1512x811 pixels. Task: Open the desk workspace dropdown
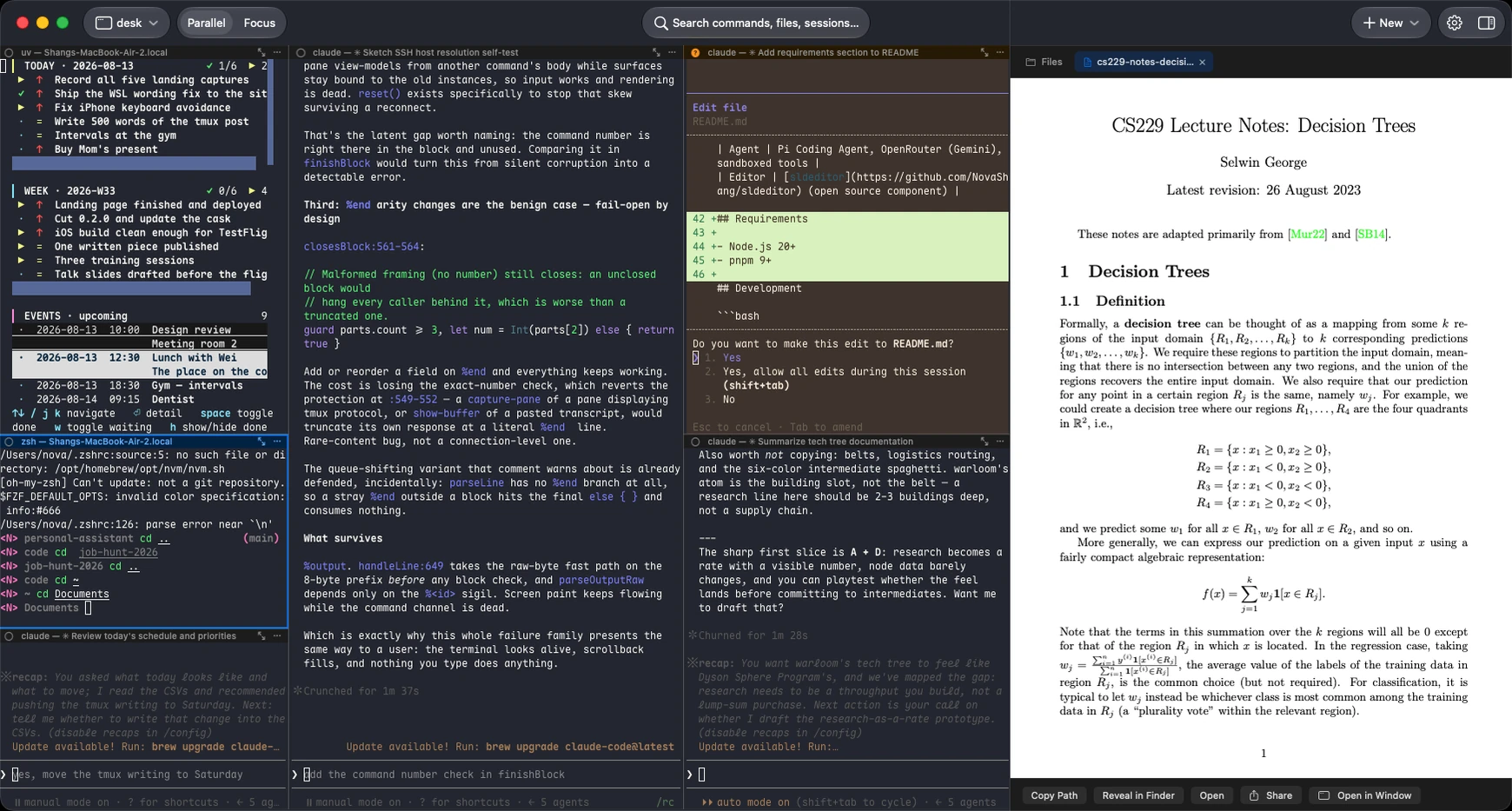point(127,23)
